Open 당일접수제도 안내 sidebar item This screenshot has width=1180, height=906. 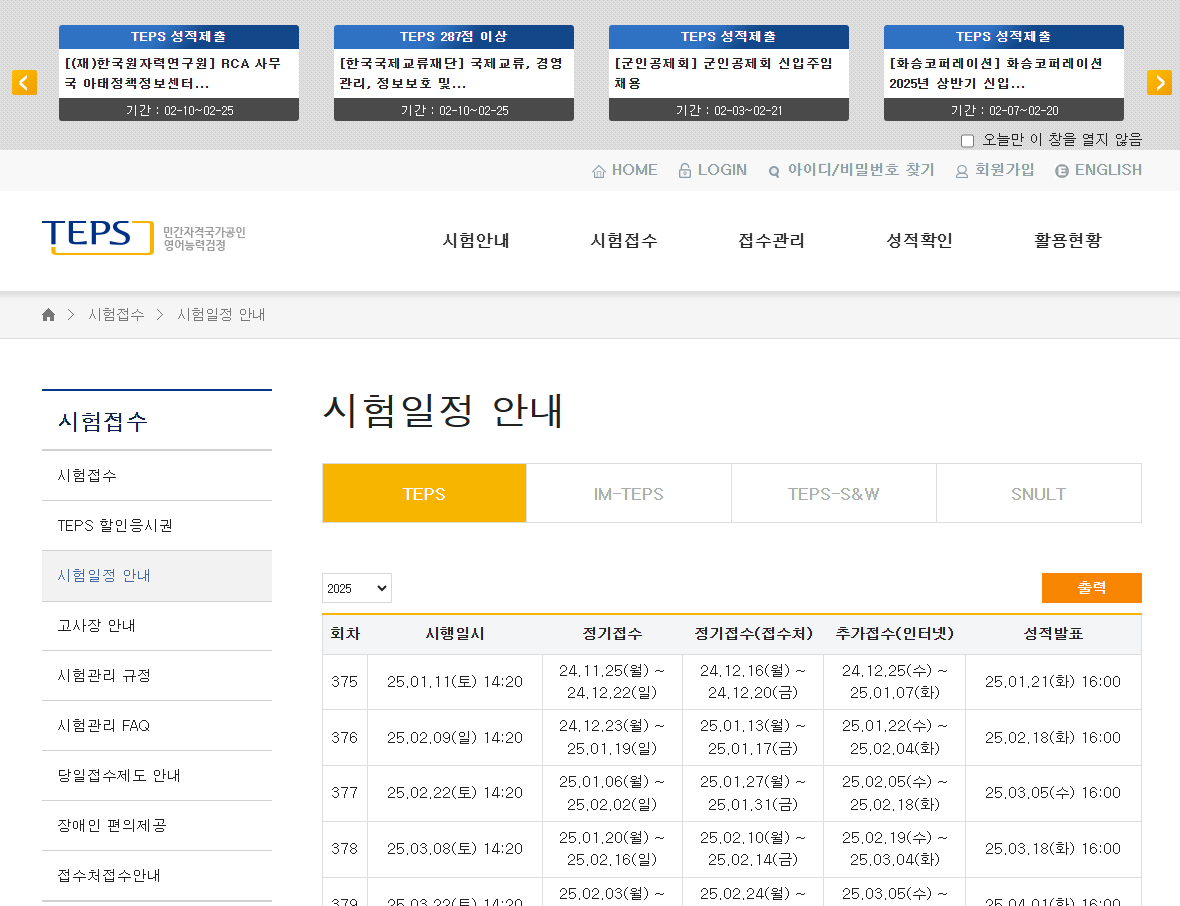coord(157,776)
